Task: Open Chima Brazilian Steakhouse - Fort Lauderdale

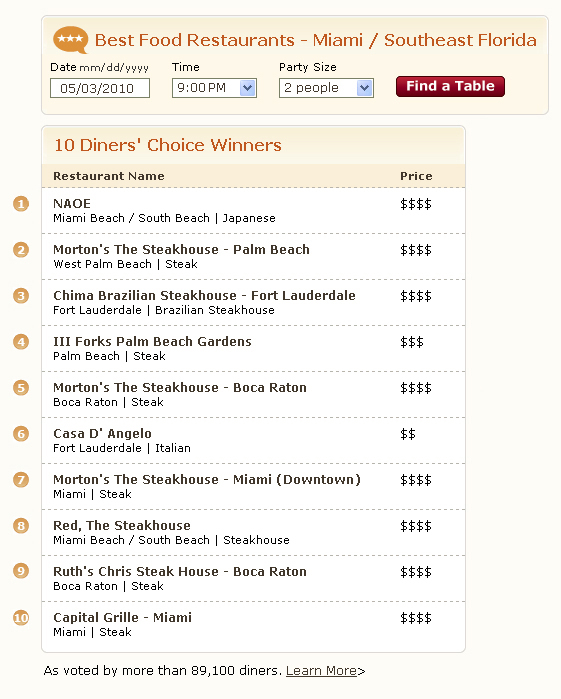Action: [x=204, y=296]
